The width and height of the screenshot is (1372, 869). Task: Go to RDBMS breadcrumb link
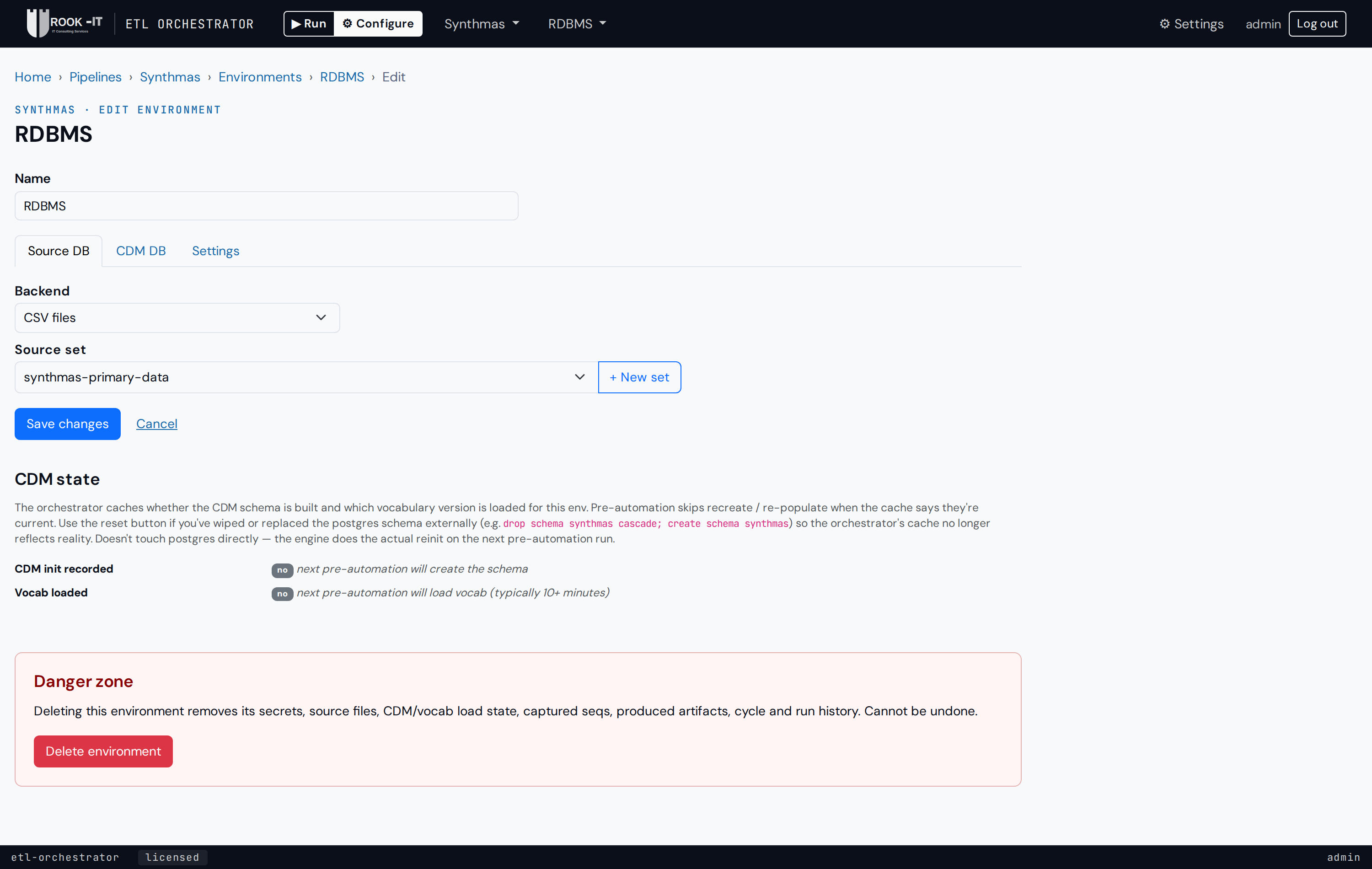(x=342, y=77)
